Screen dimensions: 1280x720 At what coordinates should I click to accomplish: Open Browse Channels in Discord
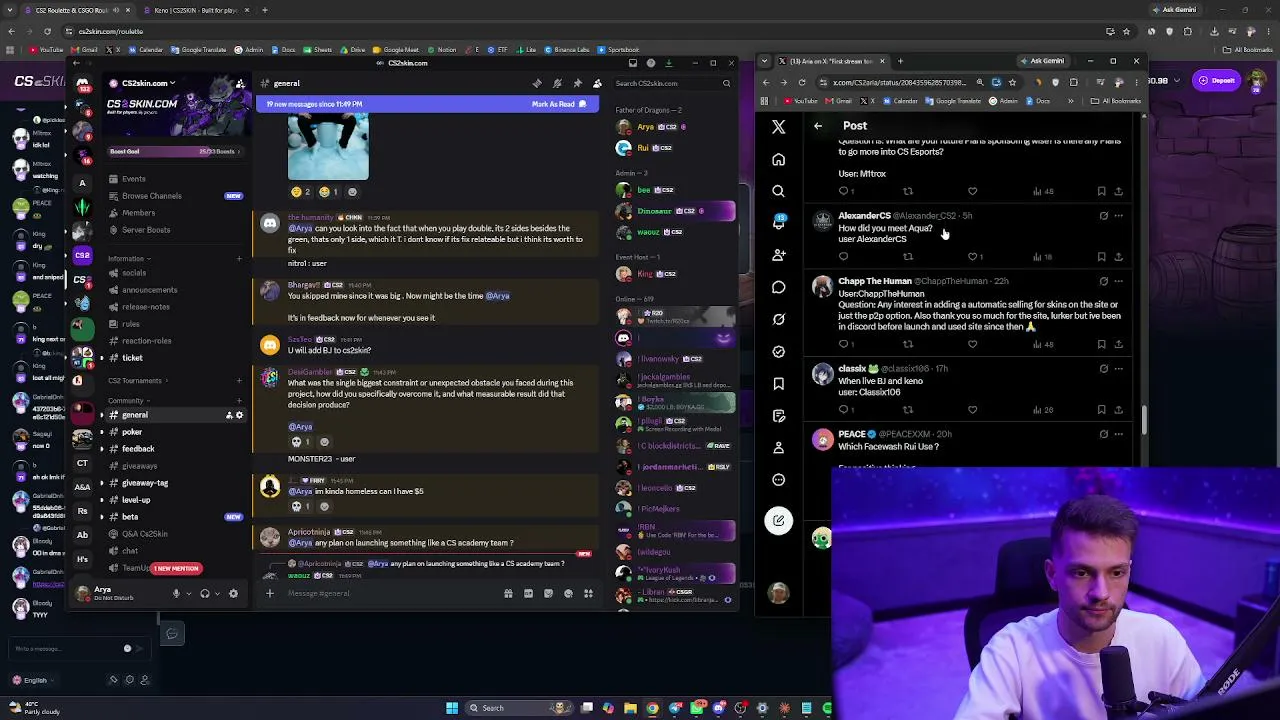pos(151,196)
